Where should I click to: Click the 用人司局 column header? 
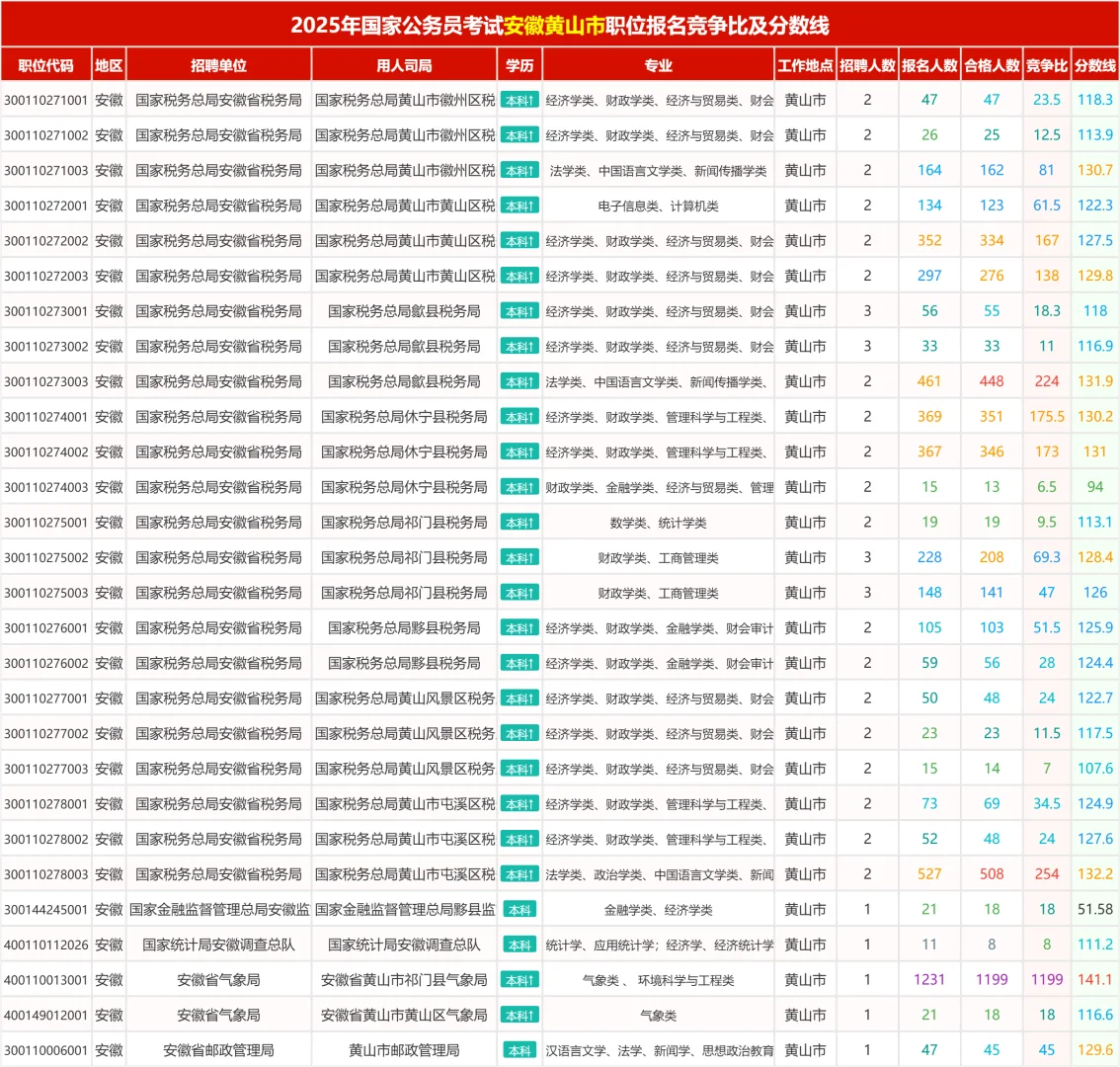pyautogui.click(x=404, y=66)
